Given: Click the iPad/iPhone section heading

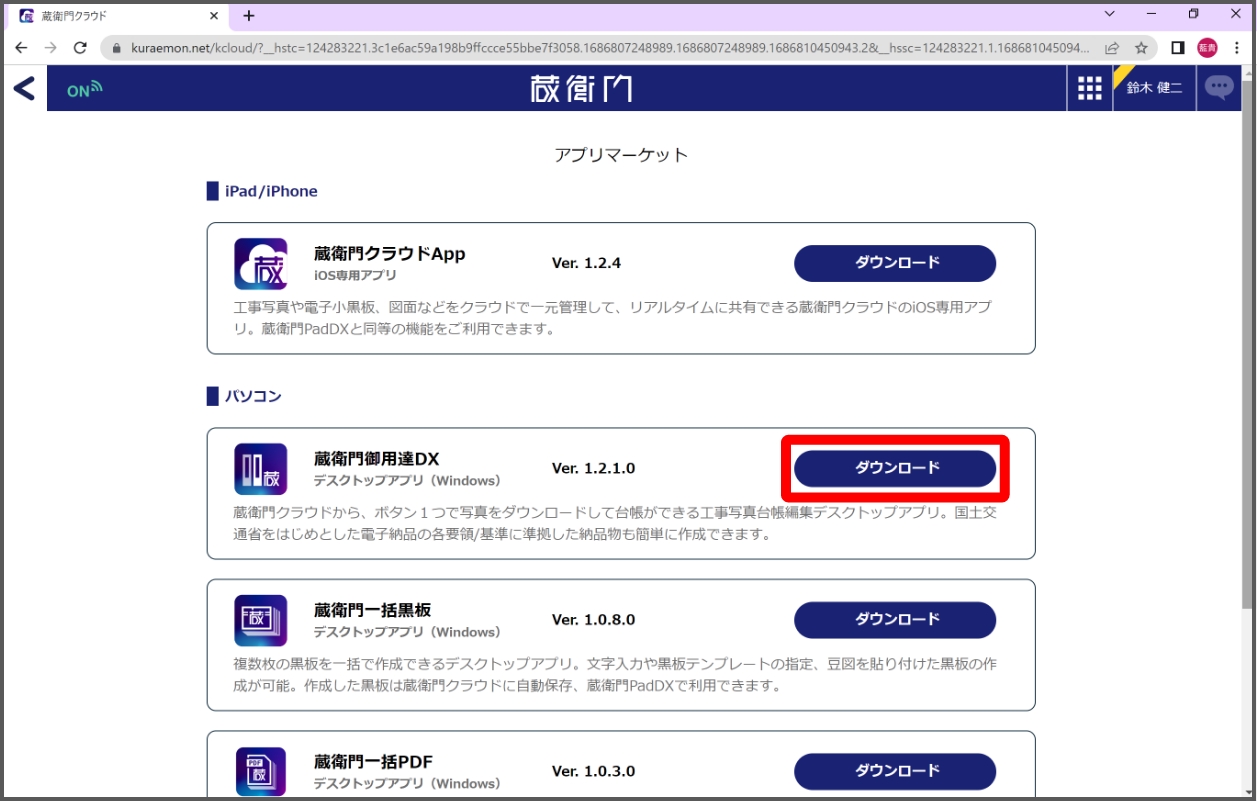Looking at the screenshot, I should click(x=271, y=191).
